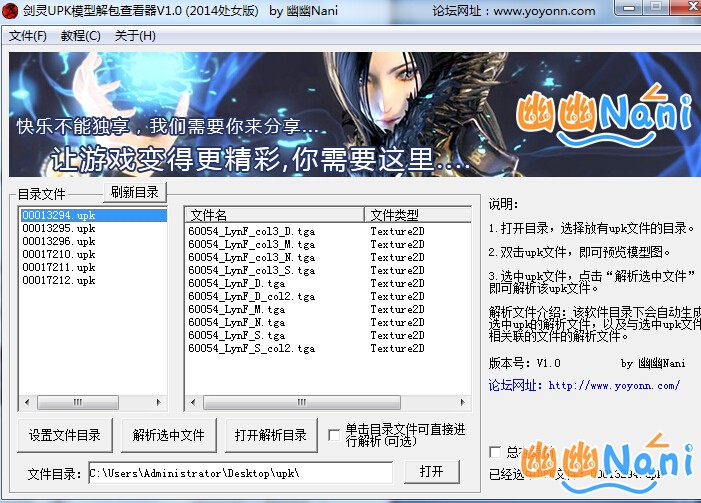The image size is (701, 503).
Task: Click the banner image with 幽幽Nani logo
Action: (x=355, y=114)
